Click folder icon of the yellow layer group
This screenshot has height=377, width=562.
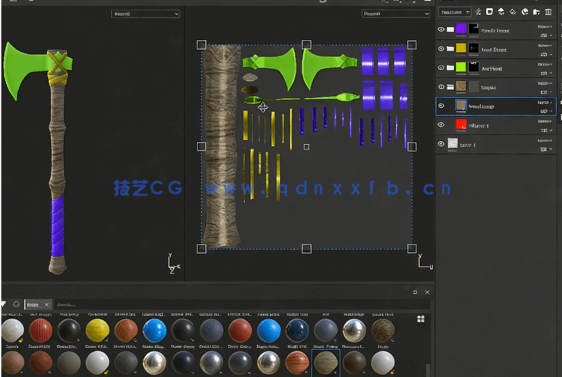click(x=451, y=48)
